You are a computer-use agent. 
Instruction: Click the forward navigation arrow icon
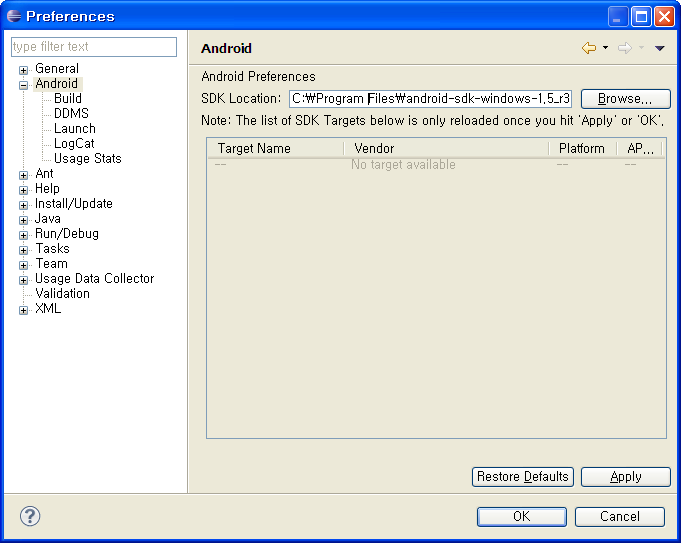pos(625,48)
